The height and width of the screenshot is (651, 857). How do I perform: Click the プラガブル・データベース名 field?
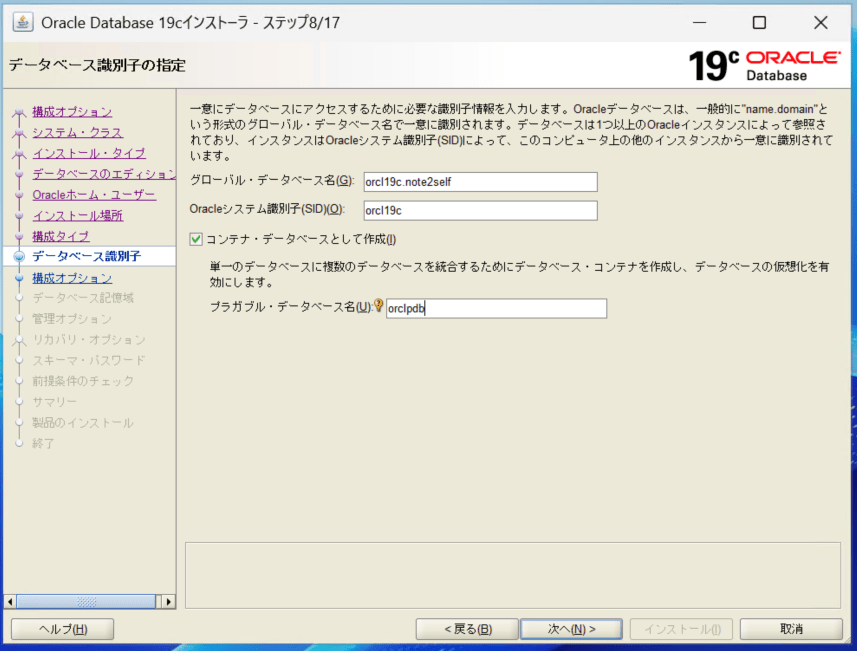495,309
